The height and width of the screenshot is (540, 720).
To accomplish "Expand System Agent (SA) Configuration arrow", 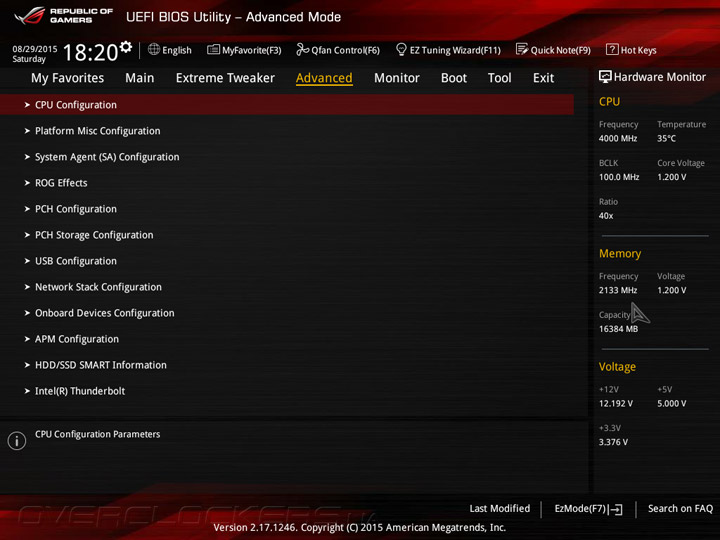I will (x=27, y=157).
